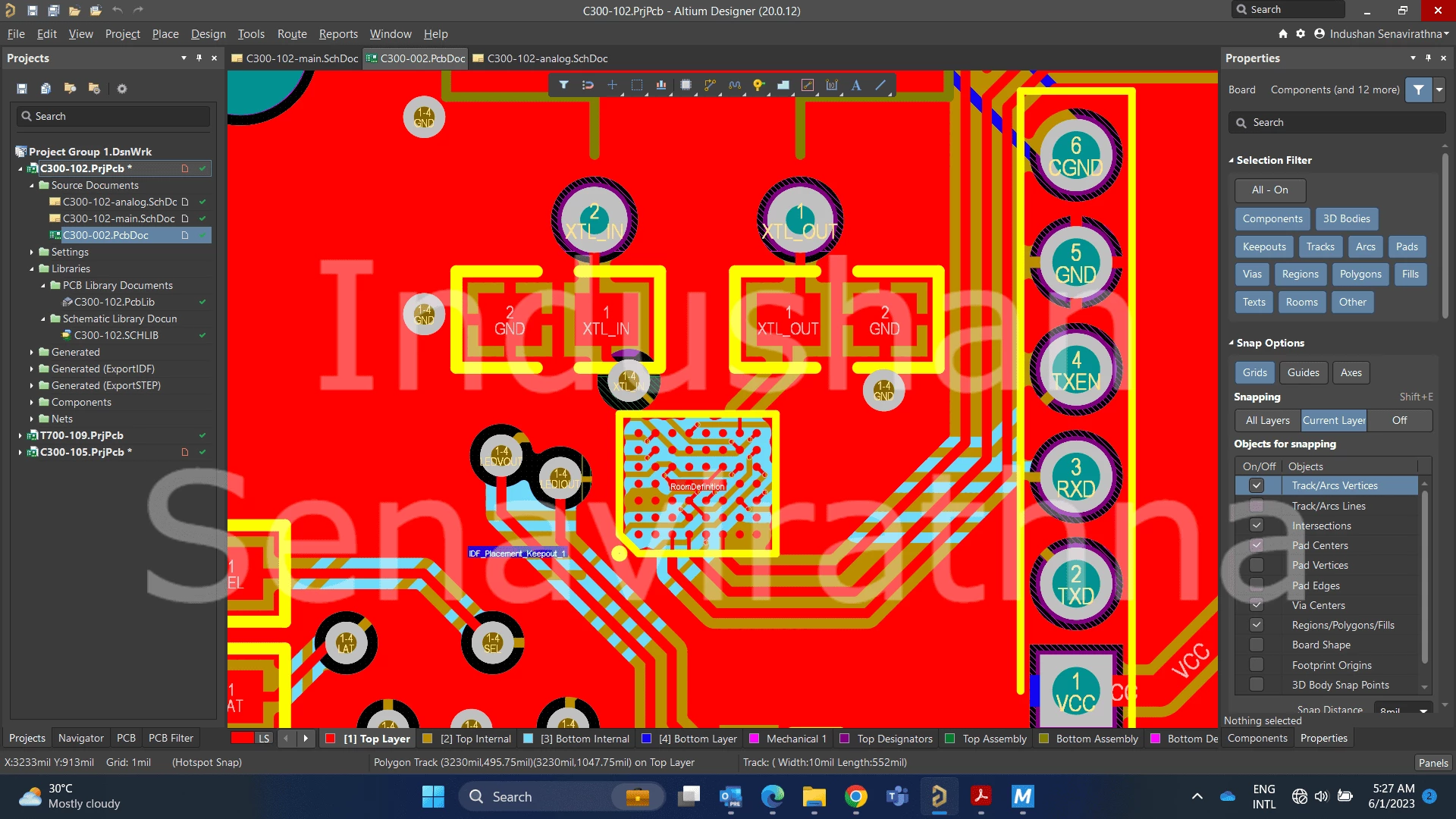
Task: Toggle the Polygons selection filter button
Action: (1360, 274)
